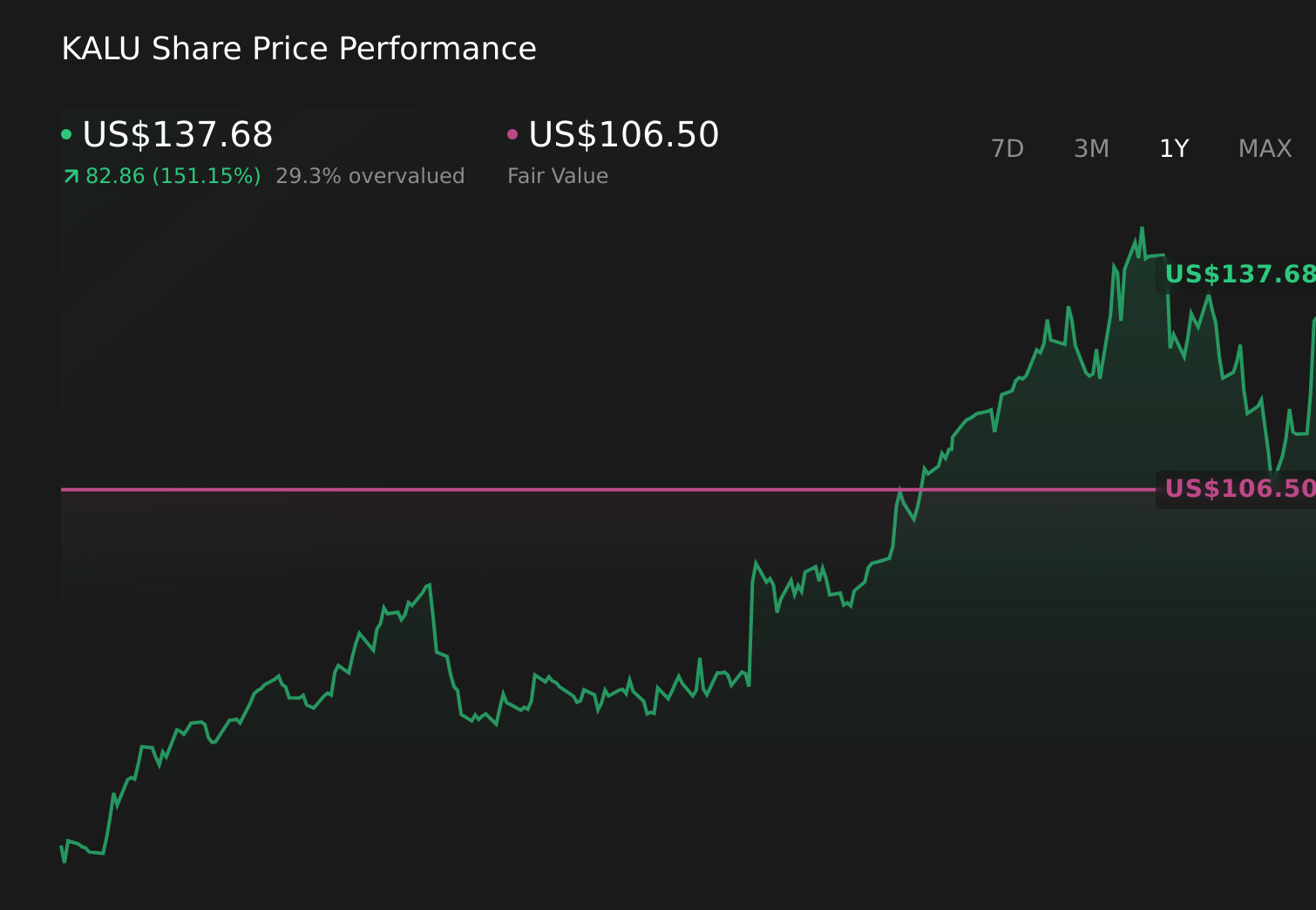
Task: Switch to the 7D time range
Action: [1008, 148]
